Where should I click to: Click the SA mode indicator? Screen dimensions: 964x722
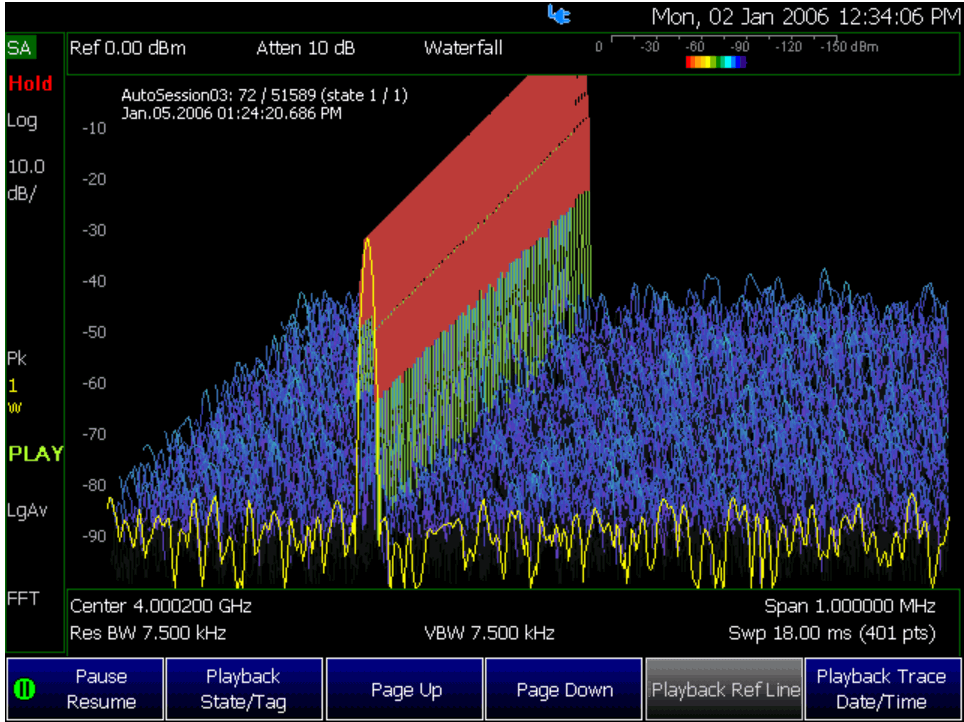(21, 49)
